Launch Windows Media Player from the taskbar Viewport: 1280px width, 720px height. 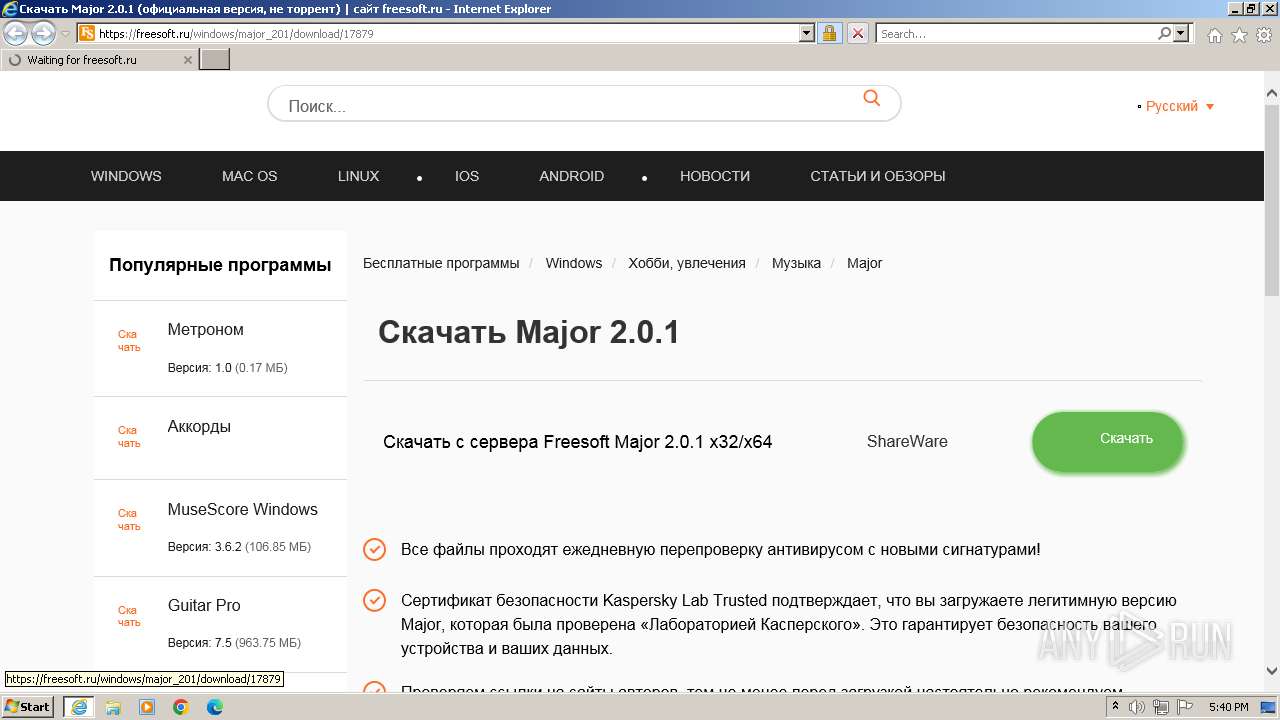click(147, 707)
